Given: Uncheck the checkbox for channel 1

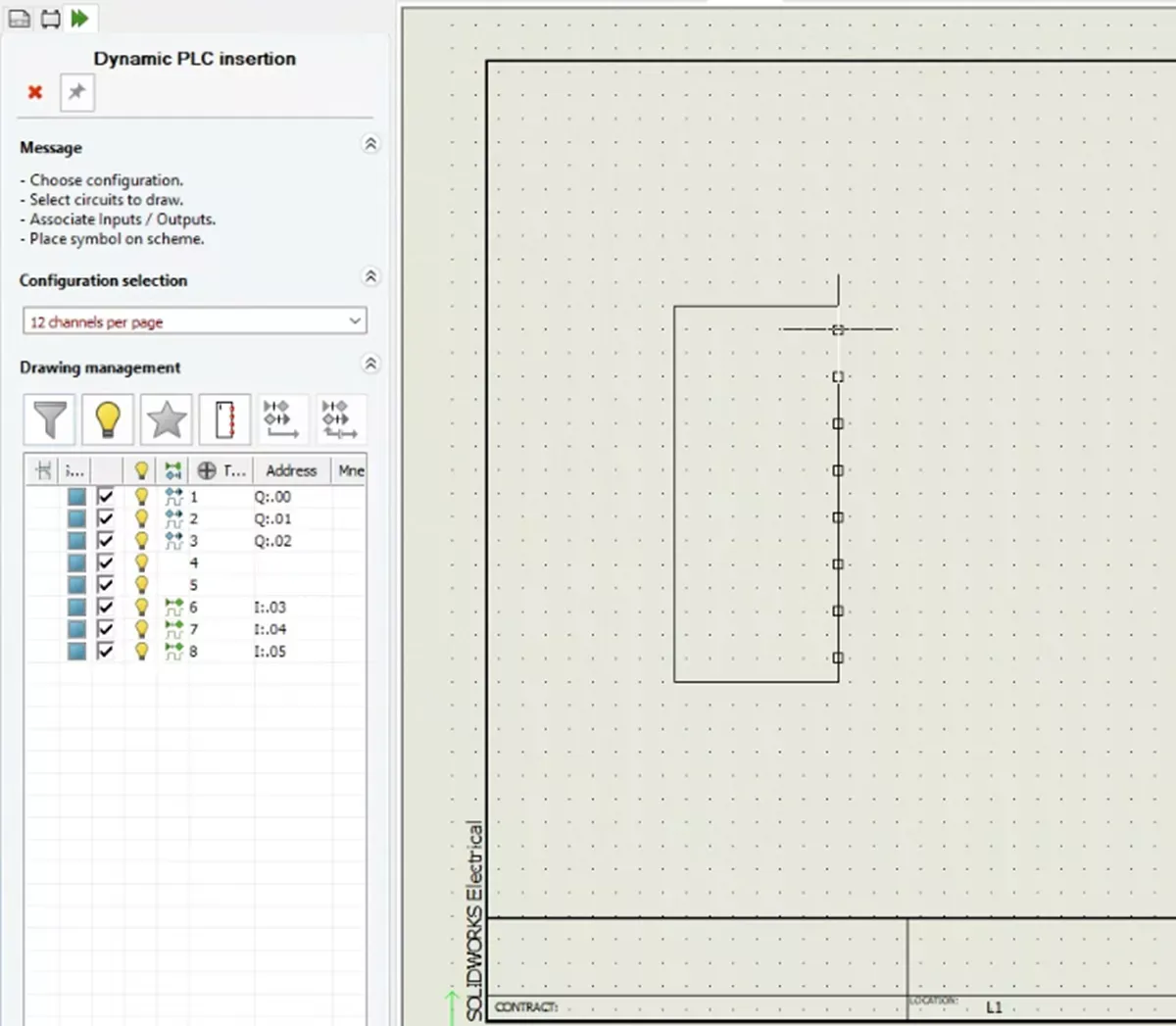Looking at the screenshot, I should (x=106, y=496).
